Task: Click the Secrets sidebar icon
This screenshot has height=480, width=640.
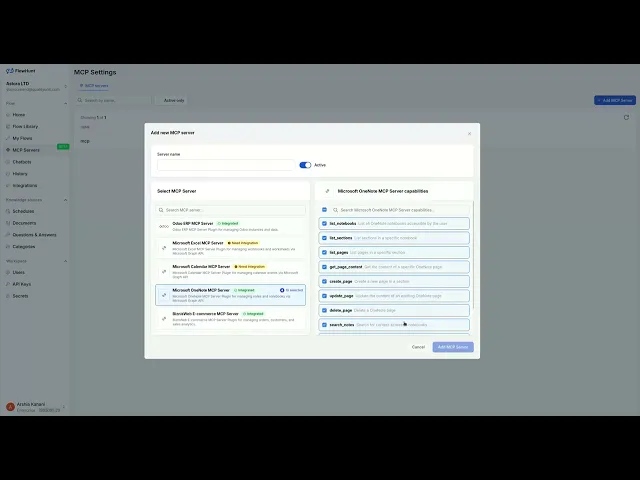Action: 8,296
